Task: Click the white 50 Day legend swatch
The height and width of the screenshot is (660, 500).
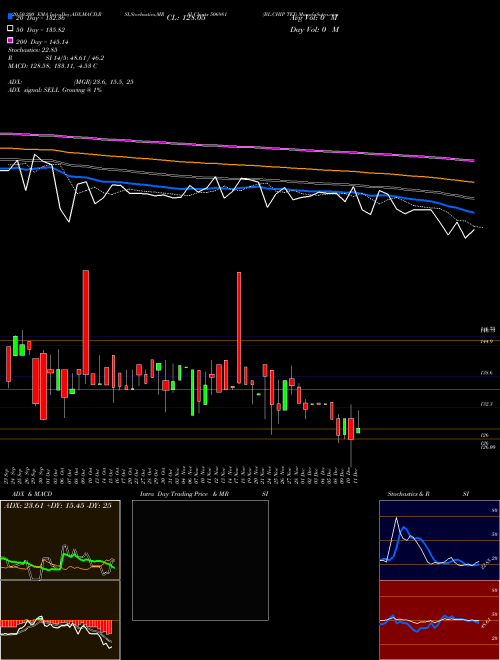Action: 11,29
